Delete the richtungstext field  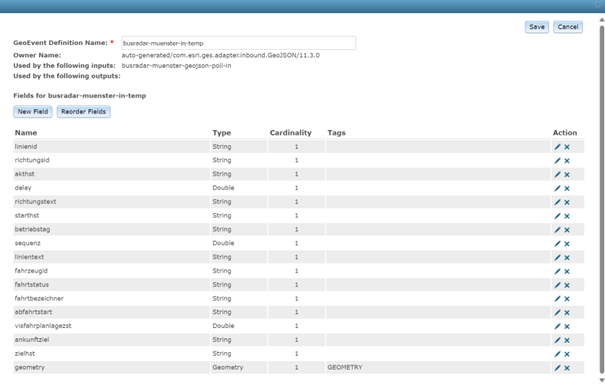pos(567,202)
